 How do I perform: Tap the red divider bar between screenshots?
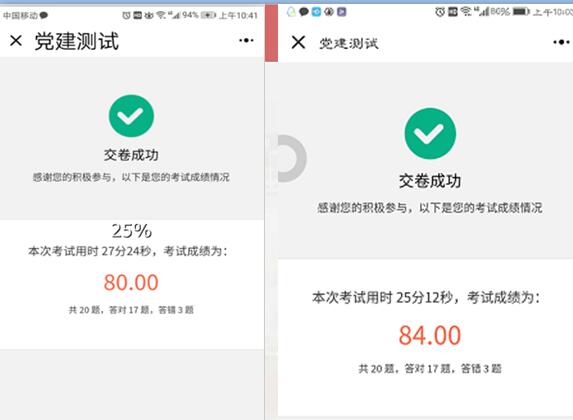[x=271, y=32]
